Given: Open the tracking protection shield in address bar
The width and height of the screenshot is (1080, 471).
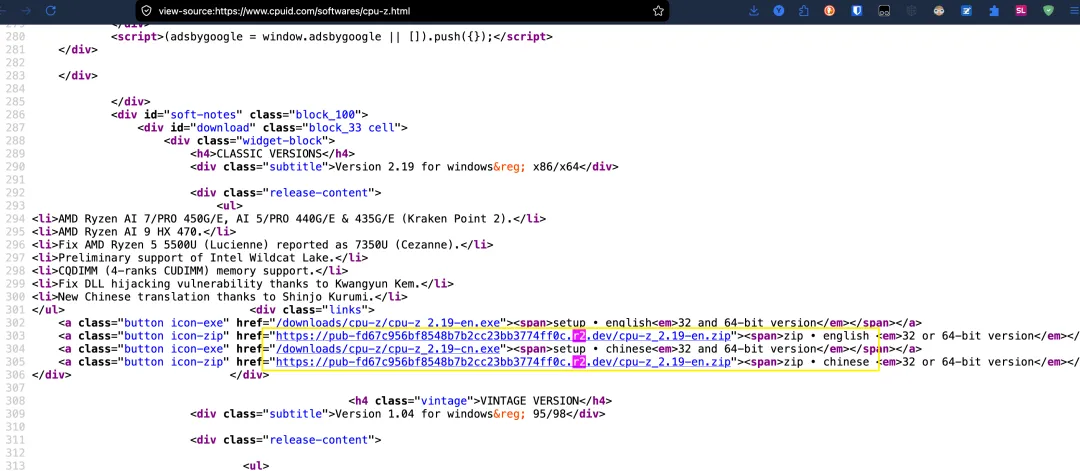Looking at the screenshot, I should [x=146, y=11].
